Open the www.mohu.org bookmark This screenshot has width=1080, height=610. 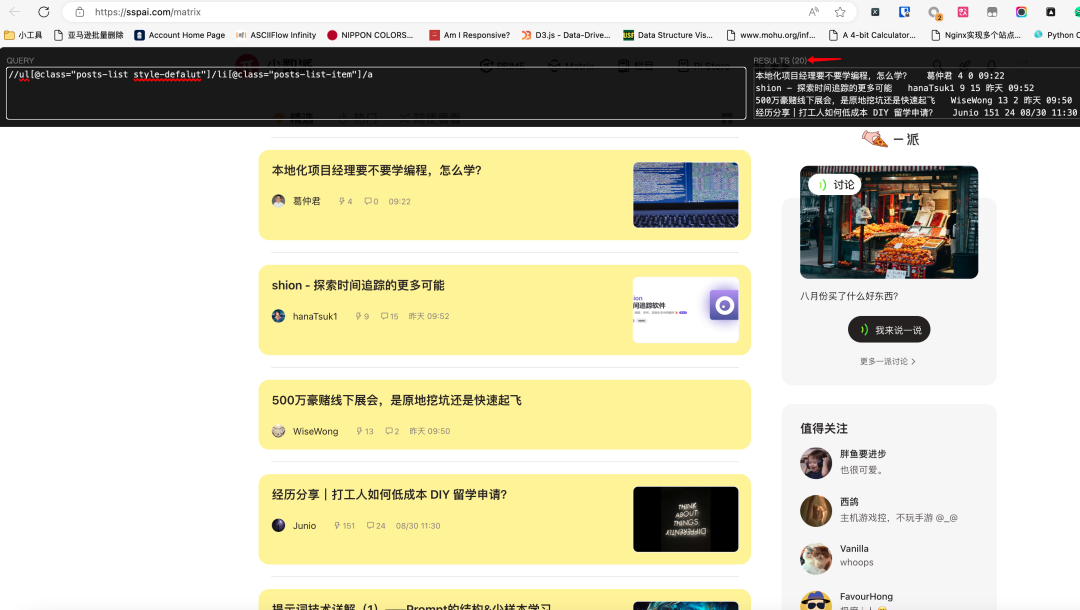tap(771, 35)
